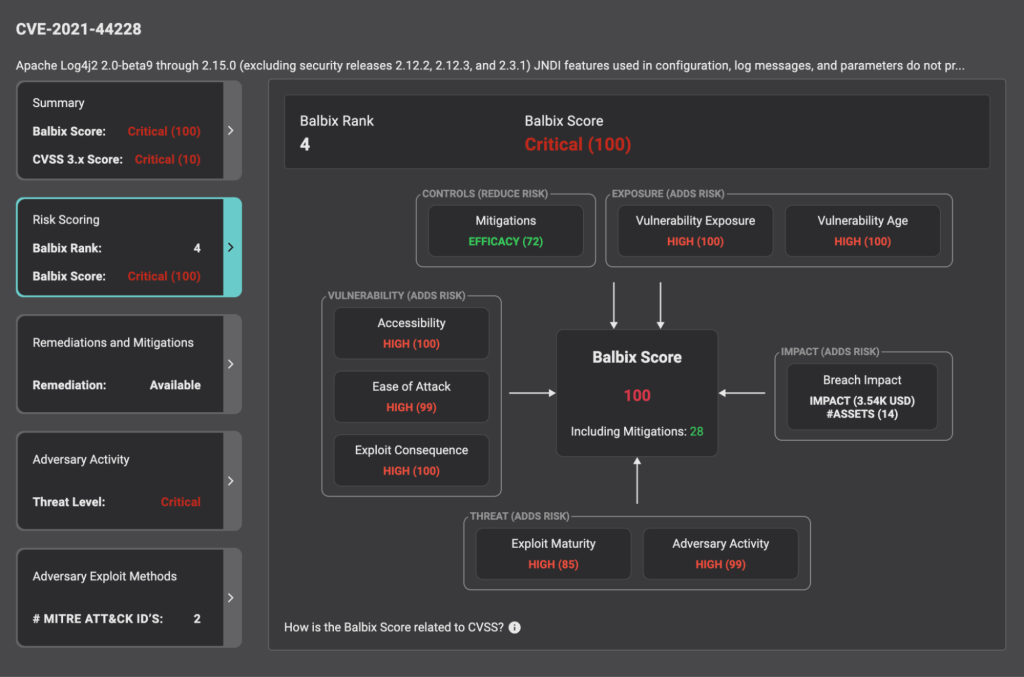Click the Threat Level 'Critical' value
The width and height of the screenshot is (1024, 677).
coord(181,502)
